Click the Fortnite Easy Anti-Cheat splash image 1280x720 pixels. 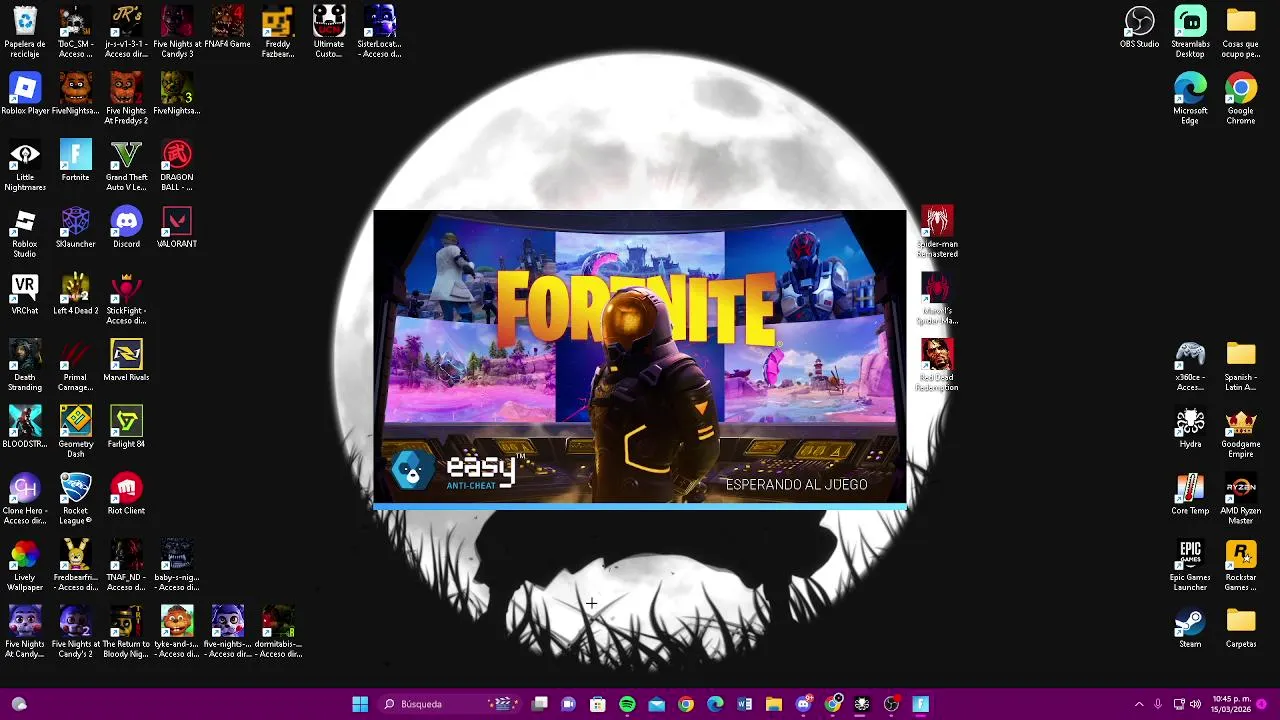pyautogui.click(x=640, y=358)
